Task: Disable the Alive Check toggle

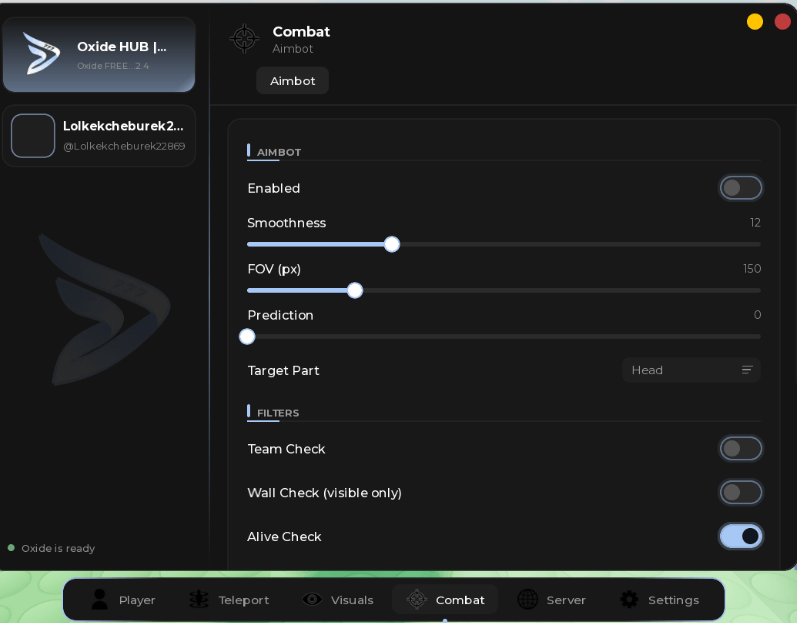Action: 741,536
